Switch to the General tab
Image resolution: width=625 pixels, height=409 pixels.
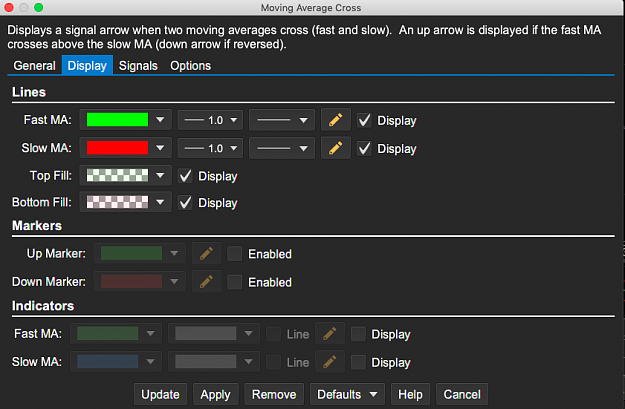(x=34, y=65)
